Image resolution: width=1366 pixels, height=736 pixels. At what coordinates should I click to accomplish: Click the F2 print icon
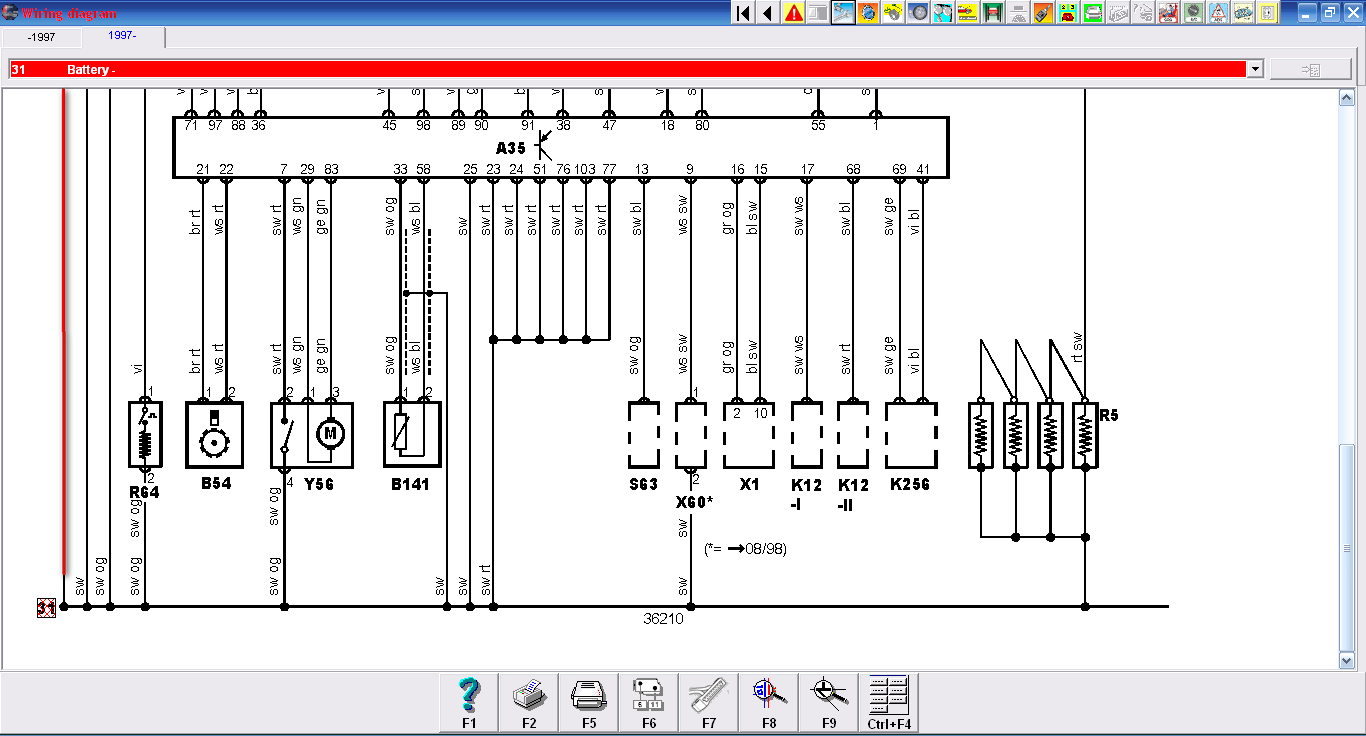[529, 702]
